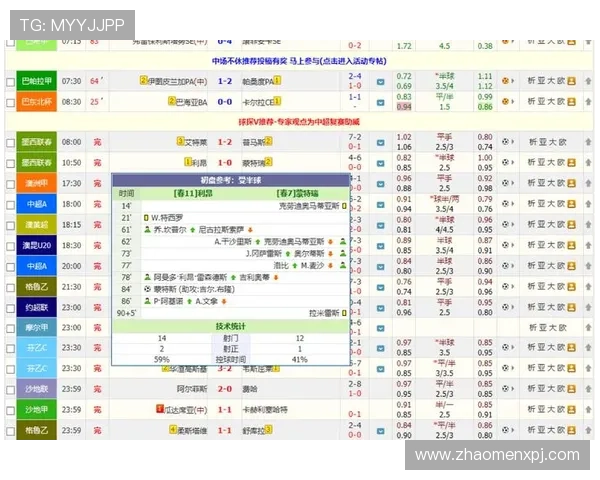Open the orange info icon in the 巴东北杯 row
600x480 pixels.
(571, 101)
